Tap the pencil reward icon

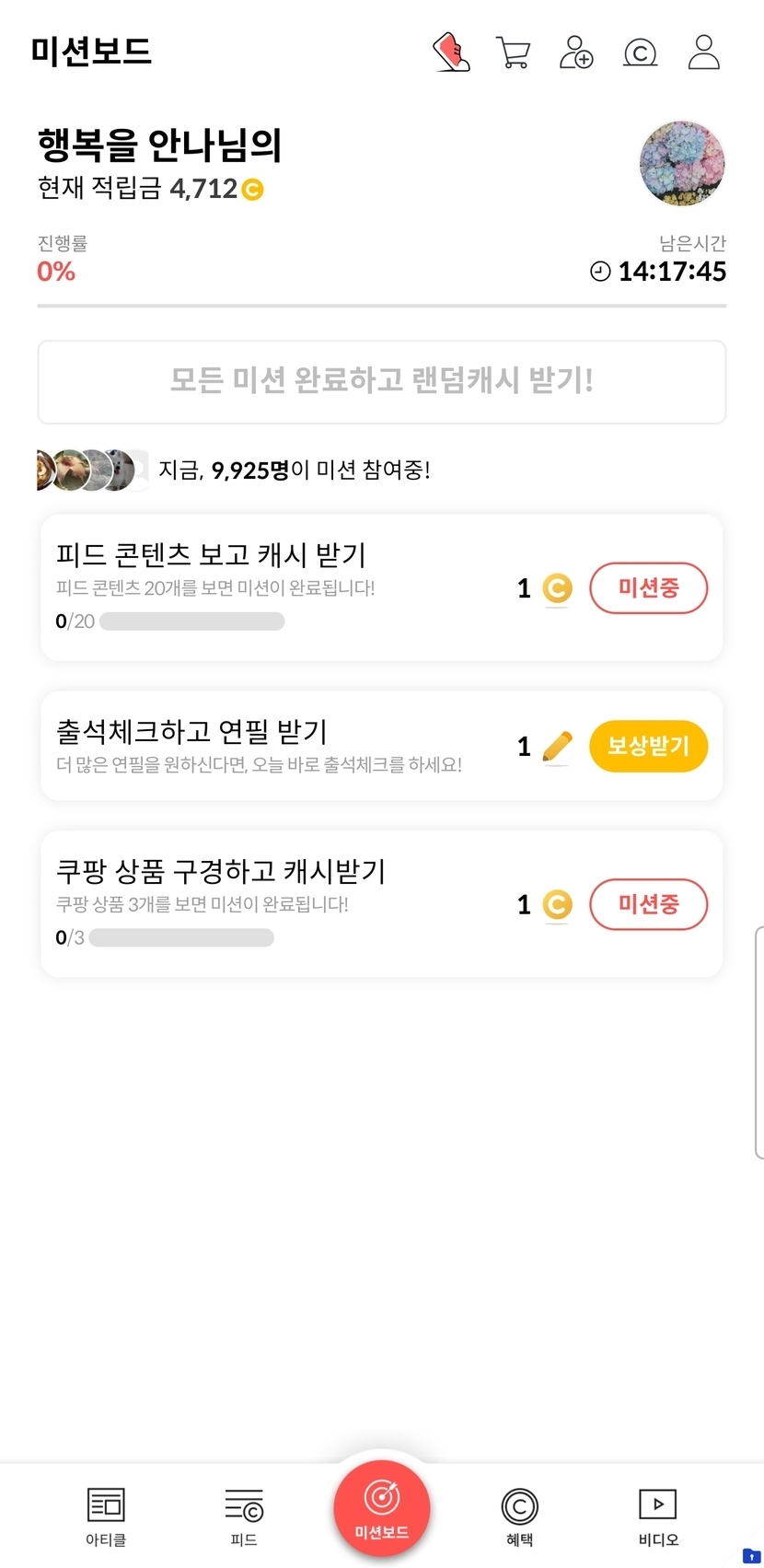[557, 747]
